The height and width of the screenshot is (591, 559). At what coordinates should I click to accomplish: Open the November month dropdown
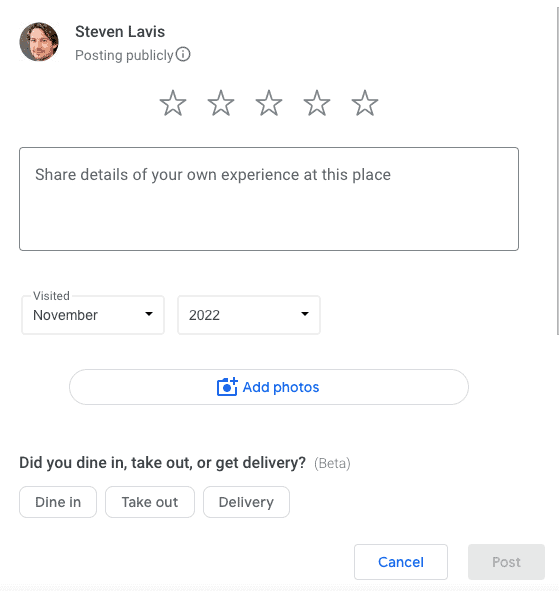click(93, 315)
